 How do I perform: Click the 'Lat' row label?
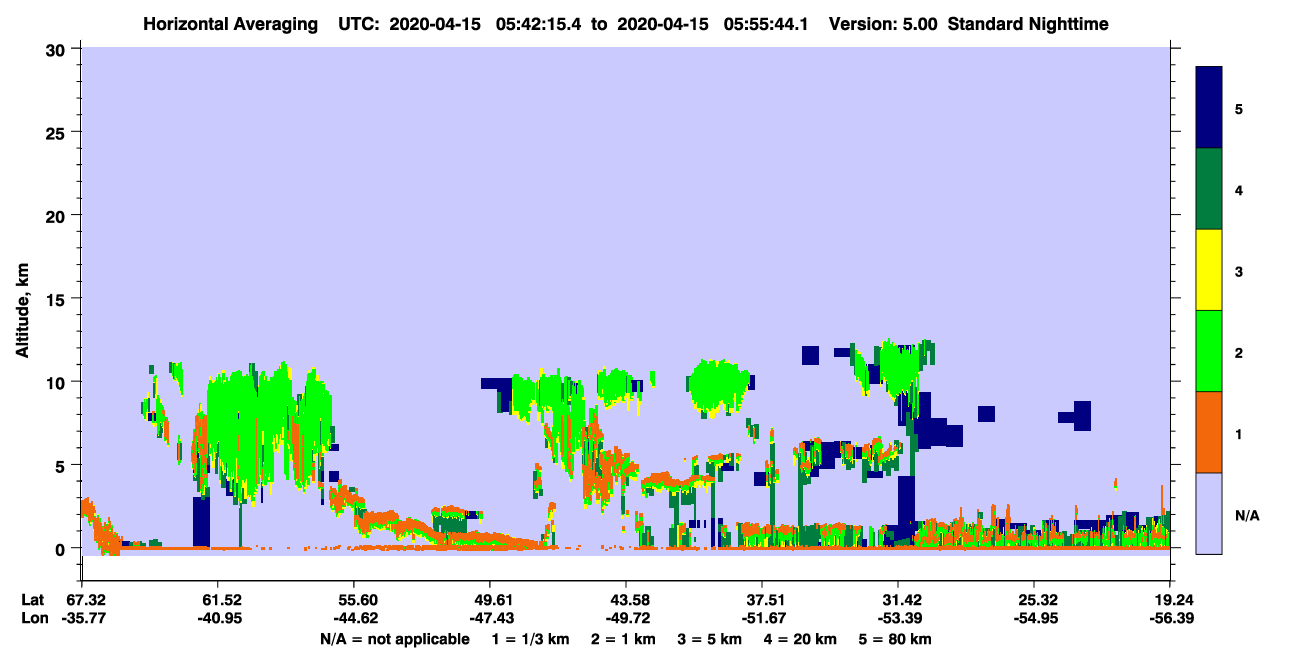pos(33,600)
